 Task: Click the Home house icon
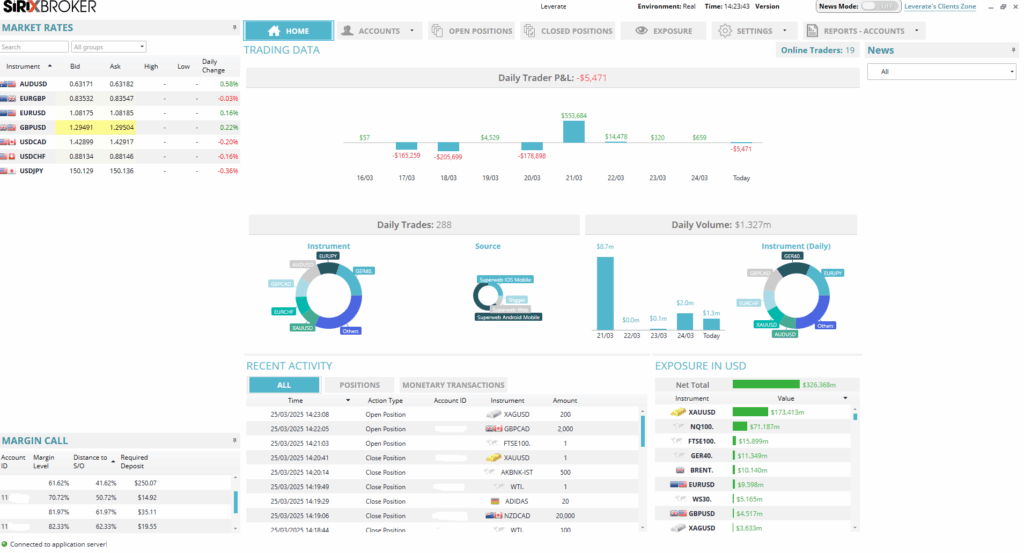coord(273,31)
